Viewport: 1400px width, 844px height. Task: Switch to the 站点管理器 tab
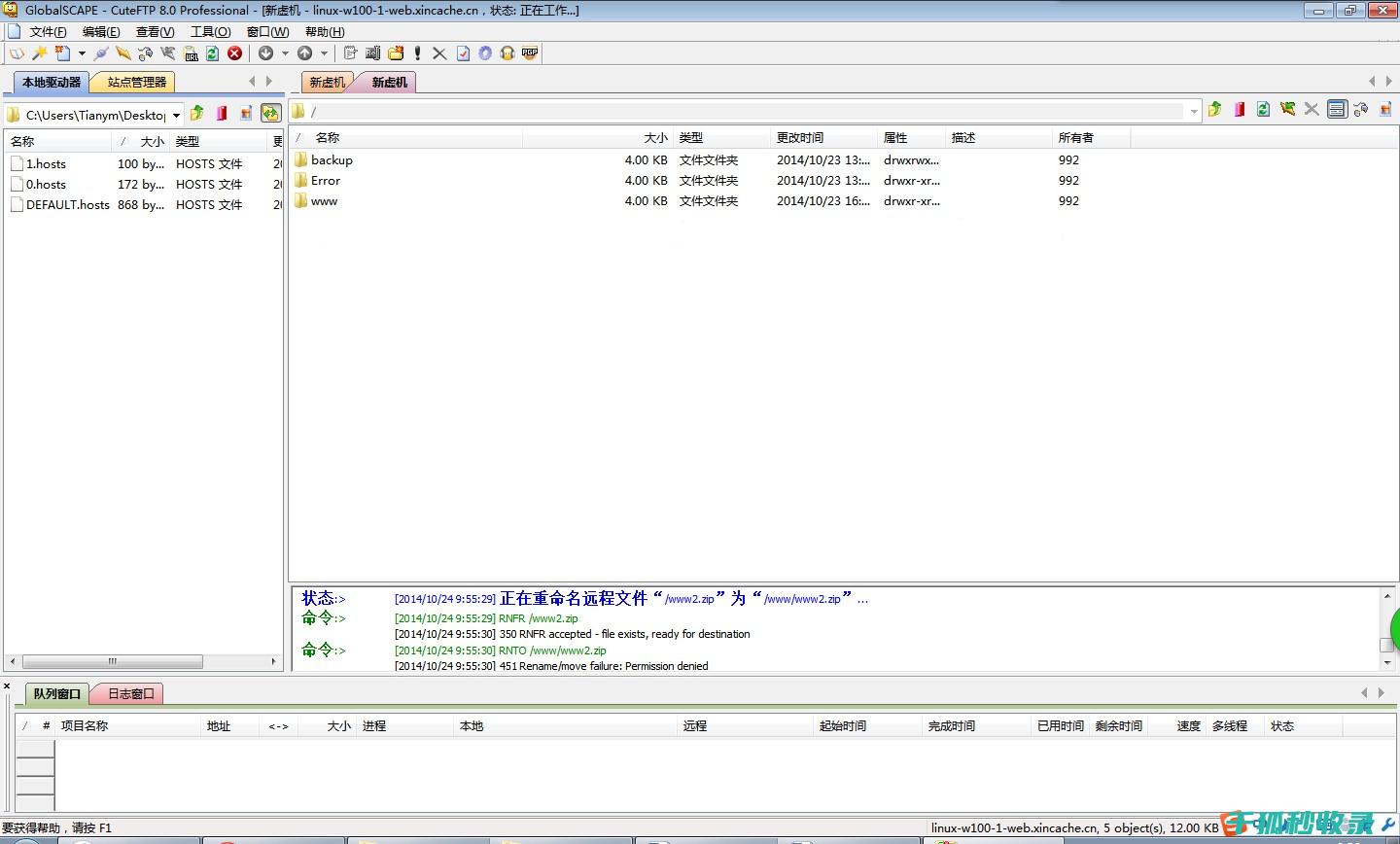click(x=137, y=83)
